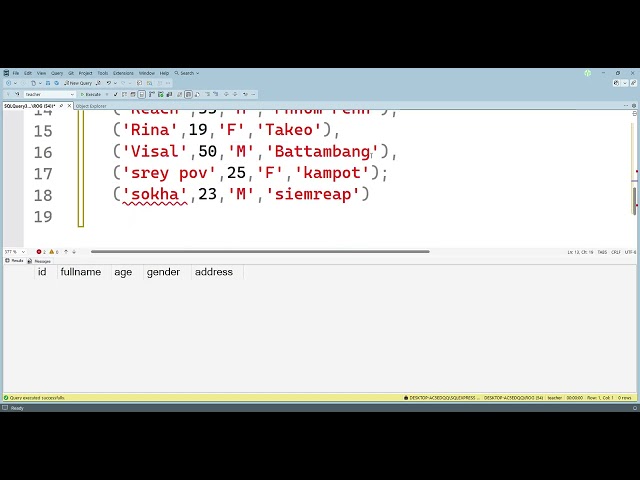The height and width of the screenshot is (480, 640).
Task: Open the teacher database dropdown
Action: click(x=49, y=94)
